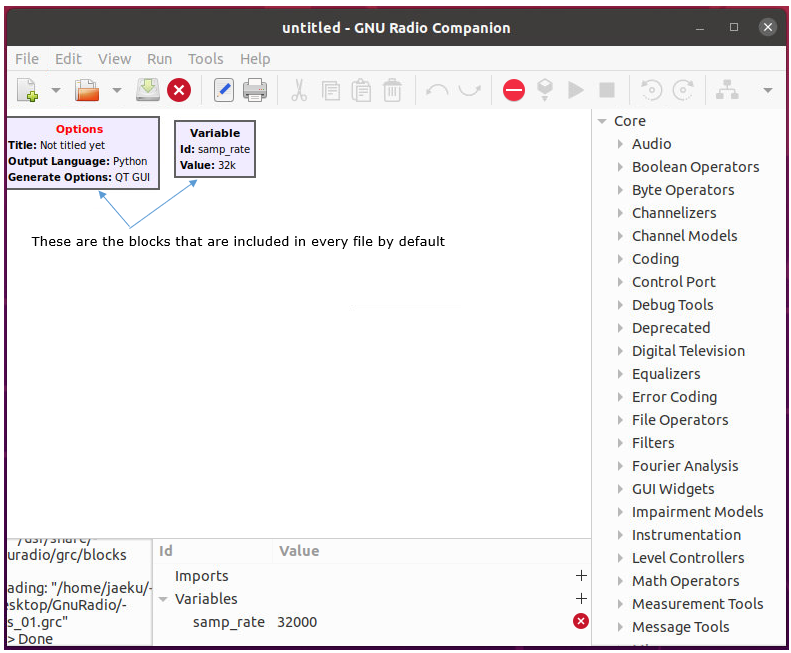Select the Options block on canvas
This screenshot has width=791, height=653.
(82, 153)
